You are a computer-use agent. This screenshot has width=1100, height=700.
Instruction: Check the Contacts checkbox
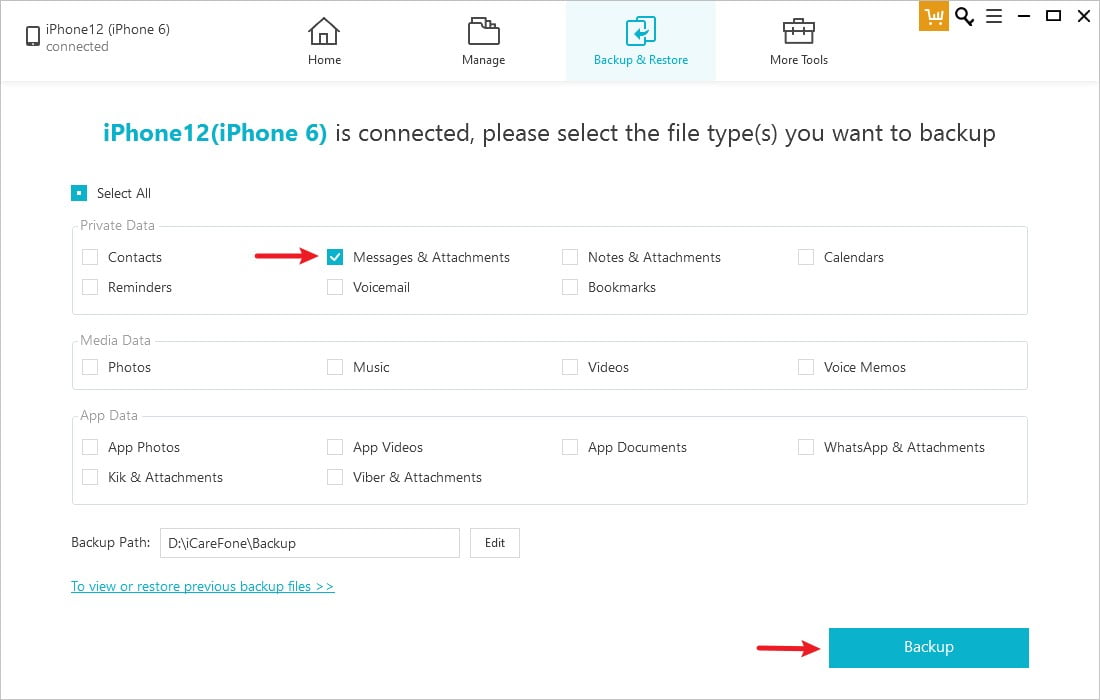[90, 257]
